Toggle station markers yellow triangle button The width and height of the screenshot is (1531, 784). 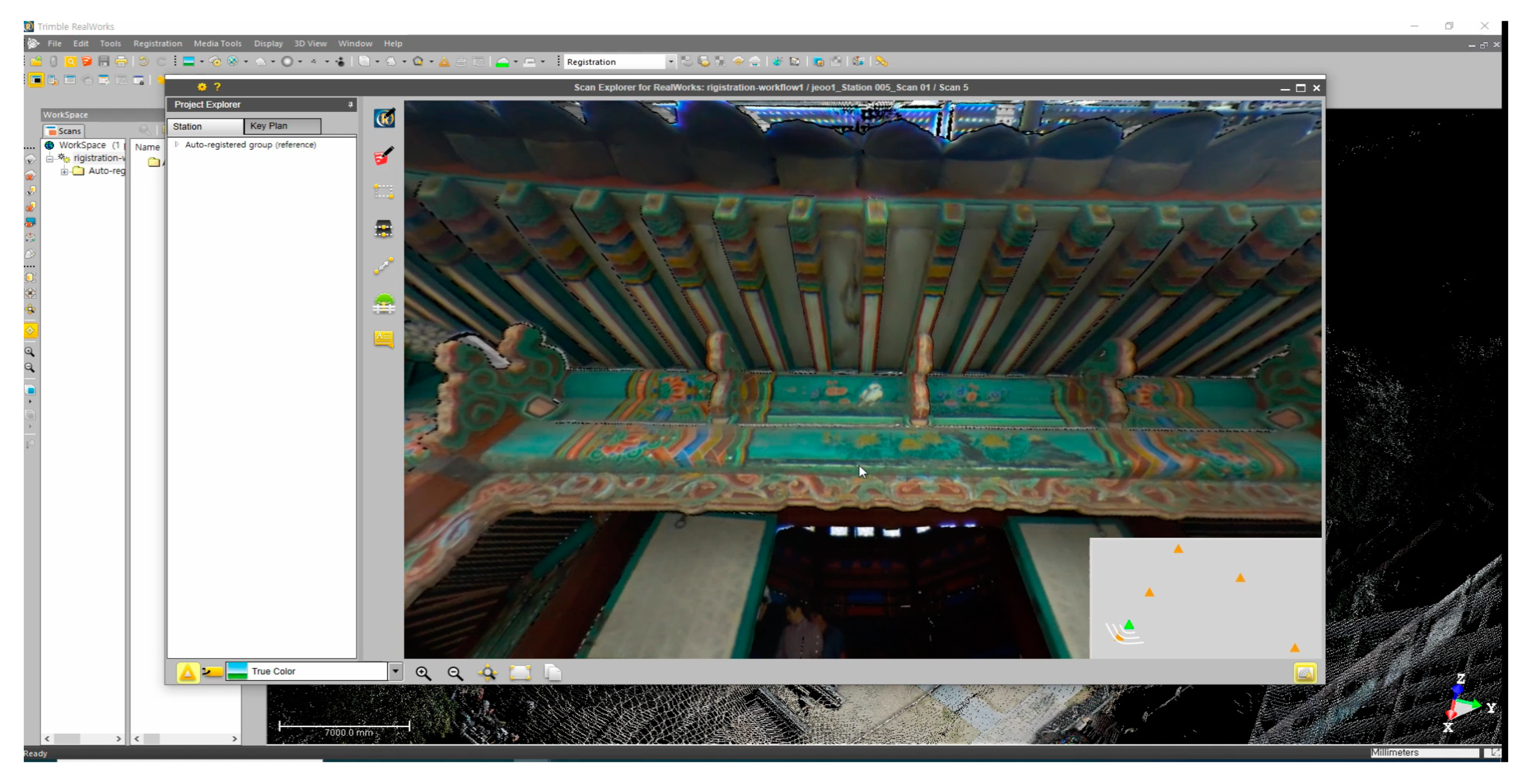(x=187, y=672)
